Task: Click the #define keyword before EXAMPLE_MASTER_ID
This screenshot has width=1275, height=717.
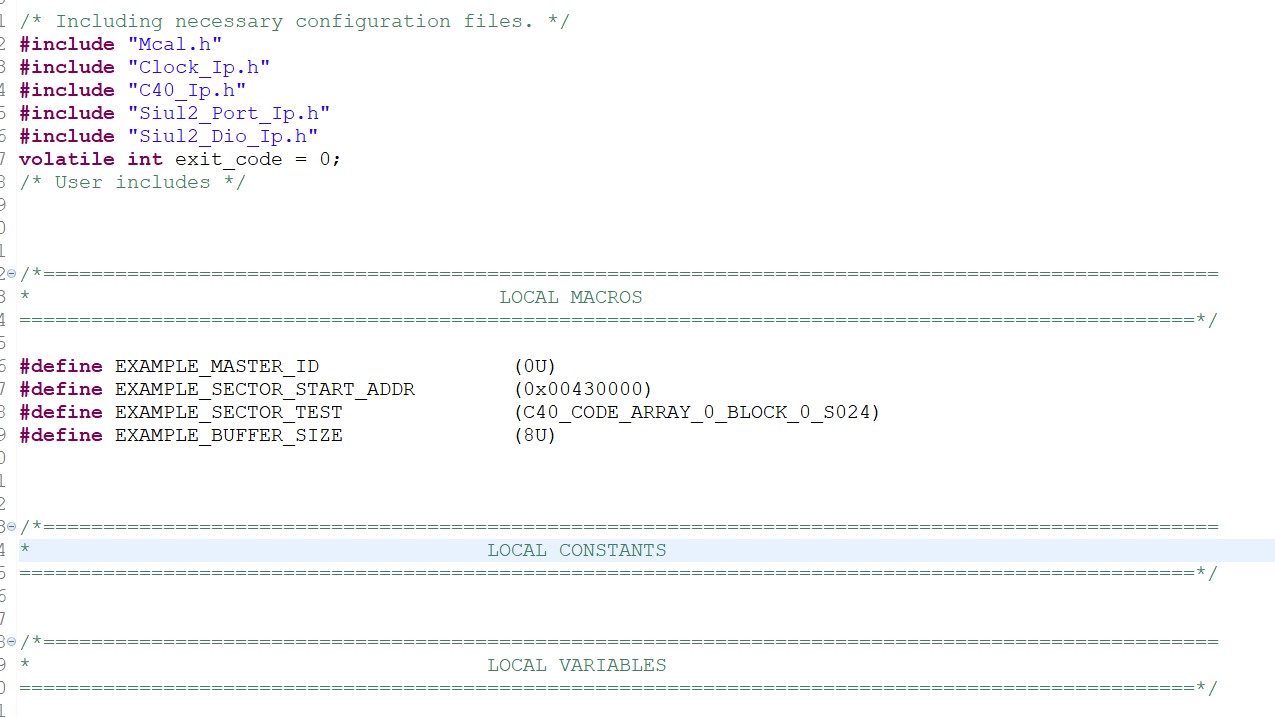Action: [61, 366]
